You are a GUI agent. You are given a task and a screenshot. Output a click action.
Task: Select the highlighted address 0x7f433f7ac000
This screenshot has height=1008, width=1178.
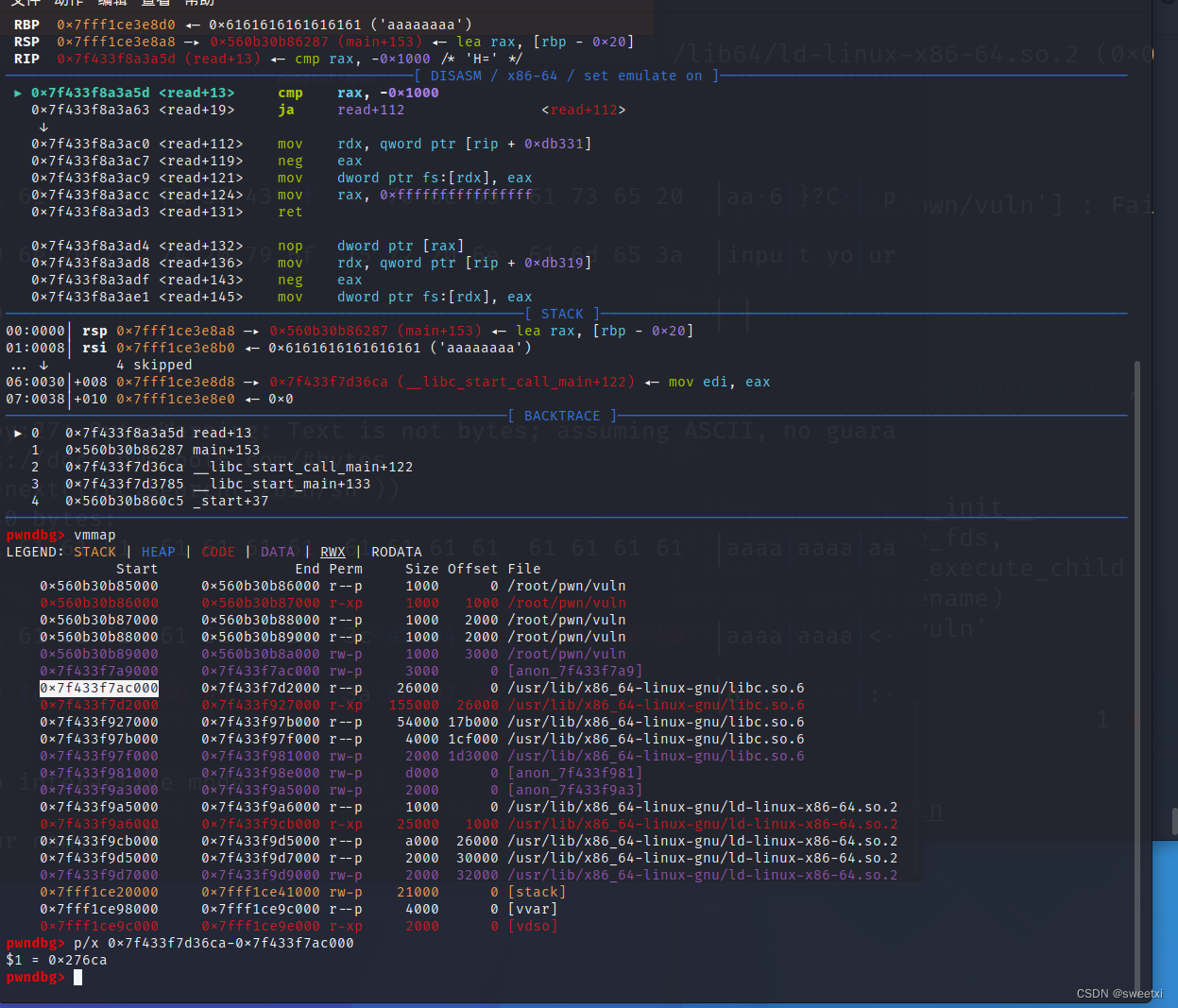click(98, 688)
